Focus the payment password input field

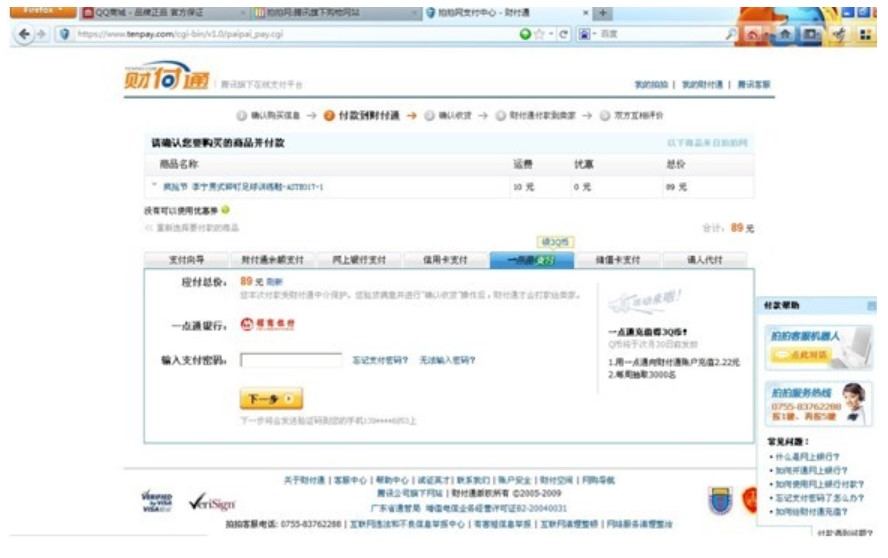[291, 360]
